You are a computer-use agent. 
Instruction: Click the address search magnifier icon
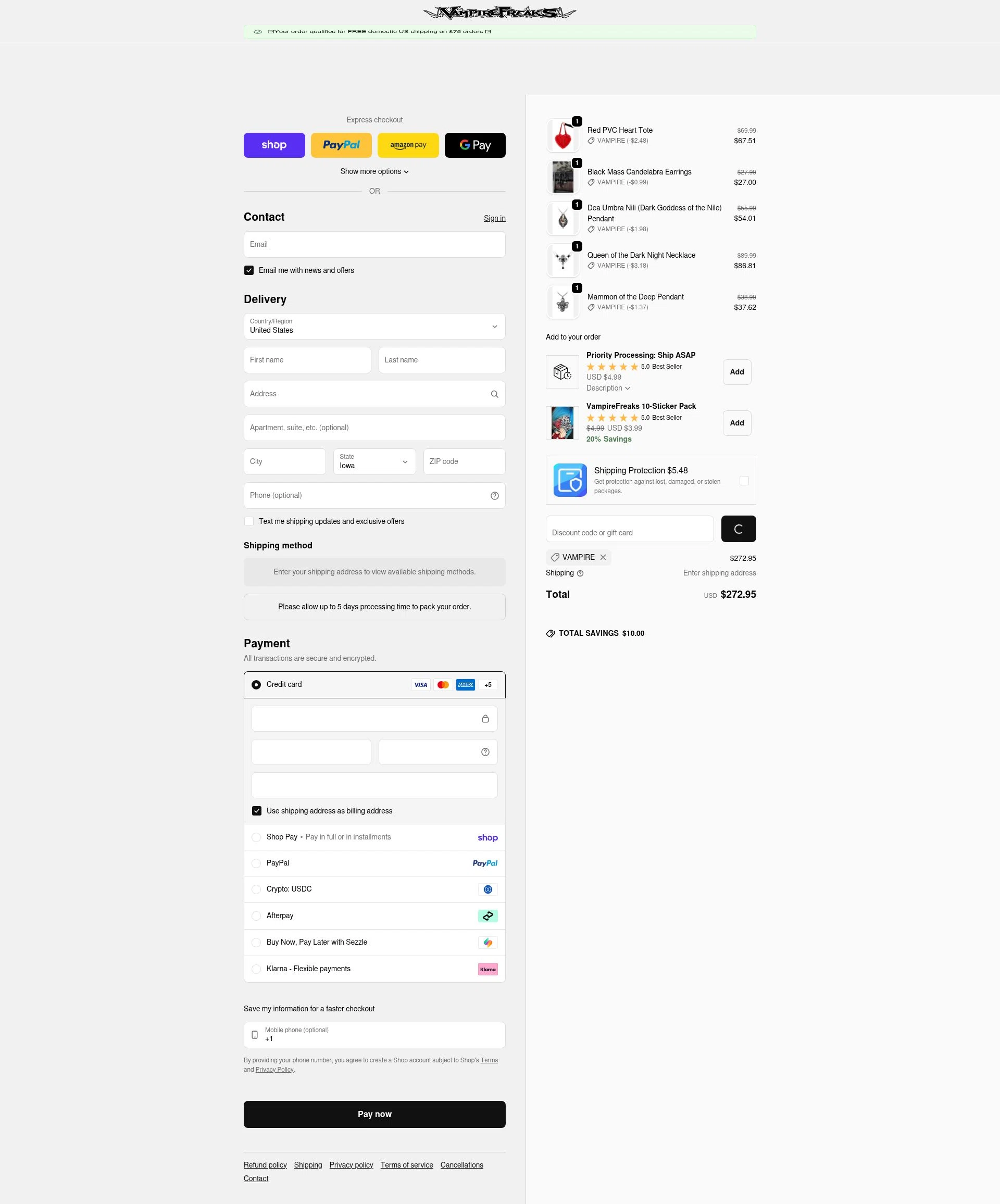494,394
